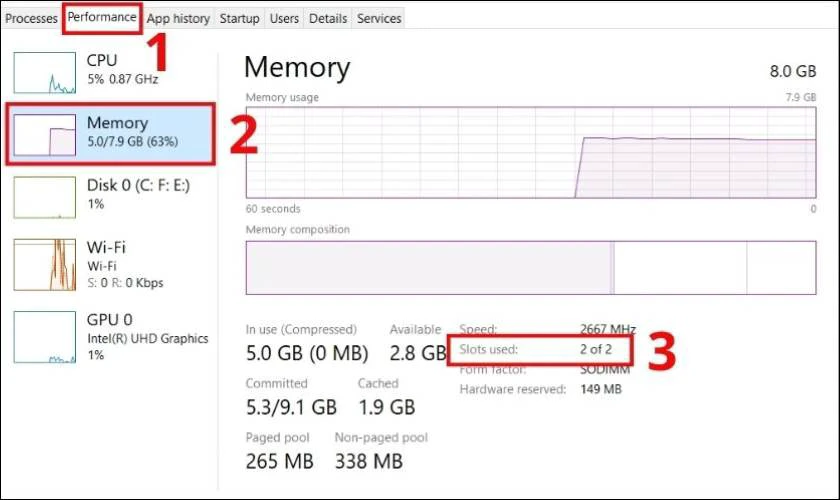Image resolution: width=840 pixels, height=500 pixels.
Task: Open the Performance tab
Action: pos(101,17)
